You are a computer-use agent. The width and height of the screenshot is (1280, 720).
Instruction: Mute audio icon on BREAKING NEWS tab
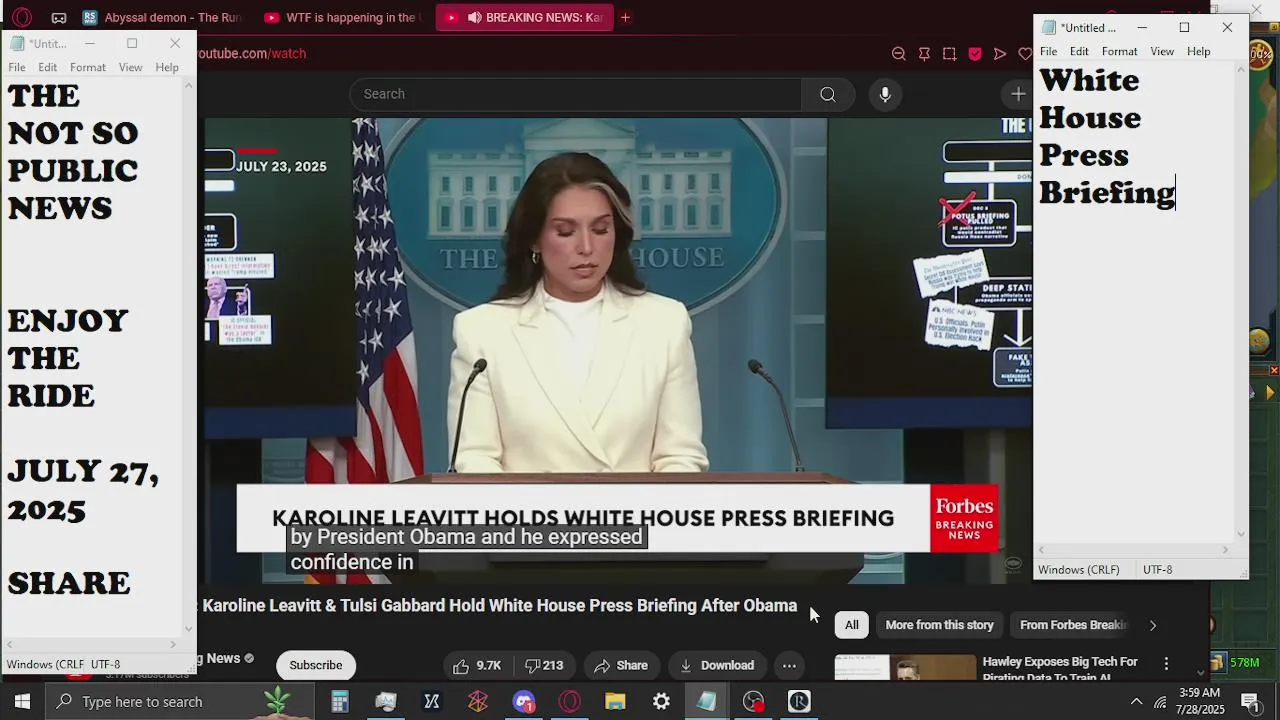[x=474, y=17]
